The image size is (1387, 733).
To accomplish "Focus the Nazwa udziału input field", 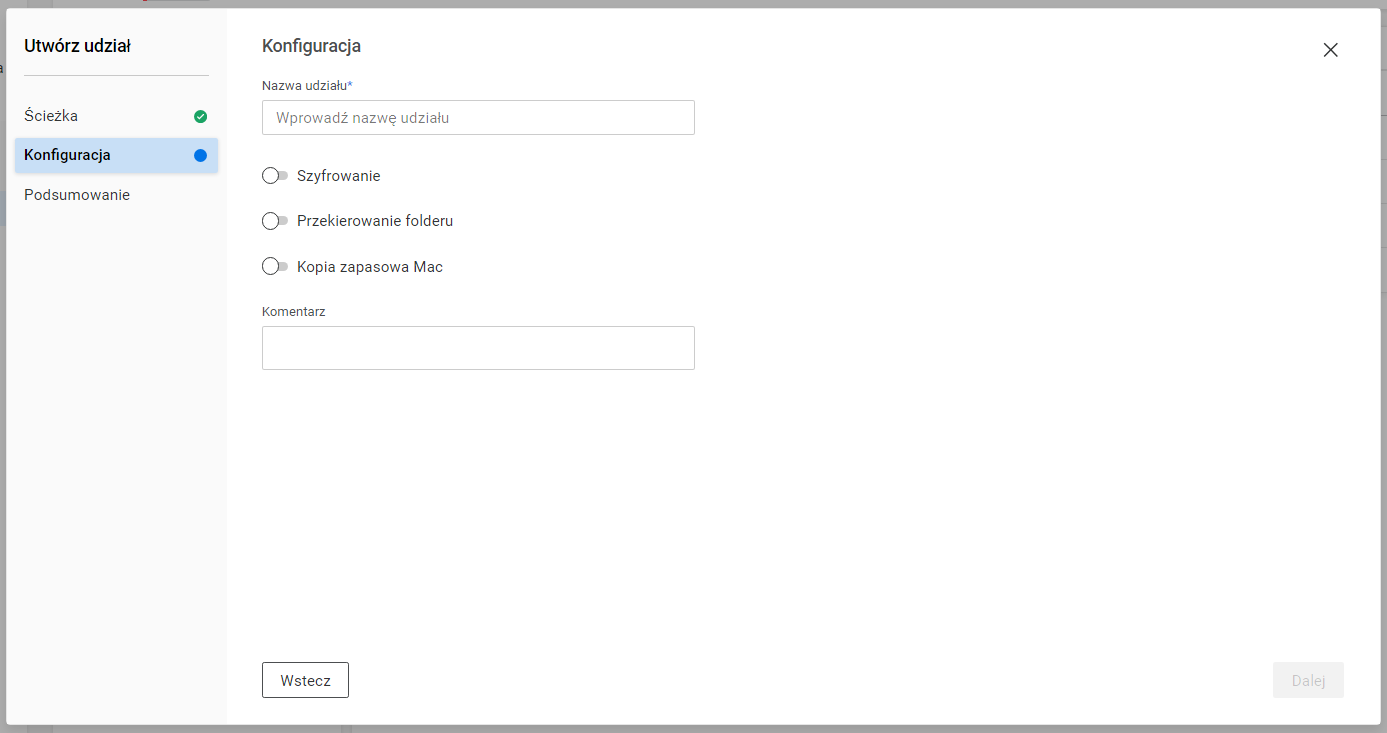I will pyautogui.click(x=478, y=118).
